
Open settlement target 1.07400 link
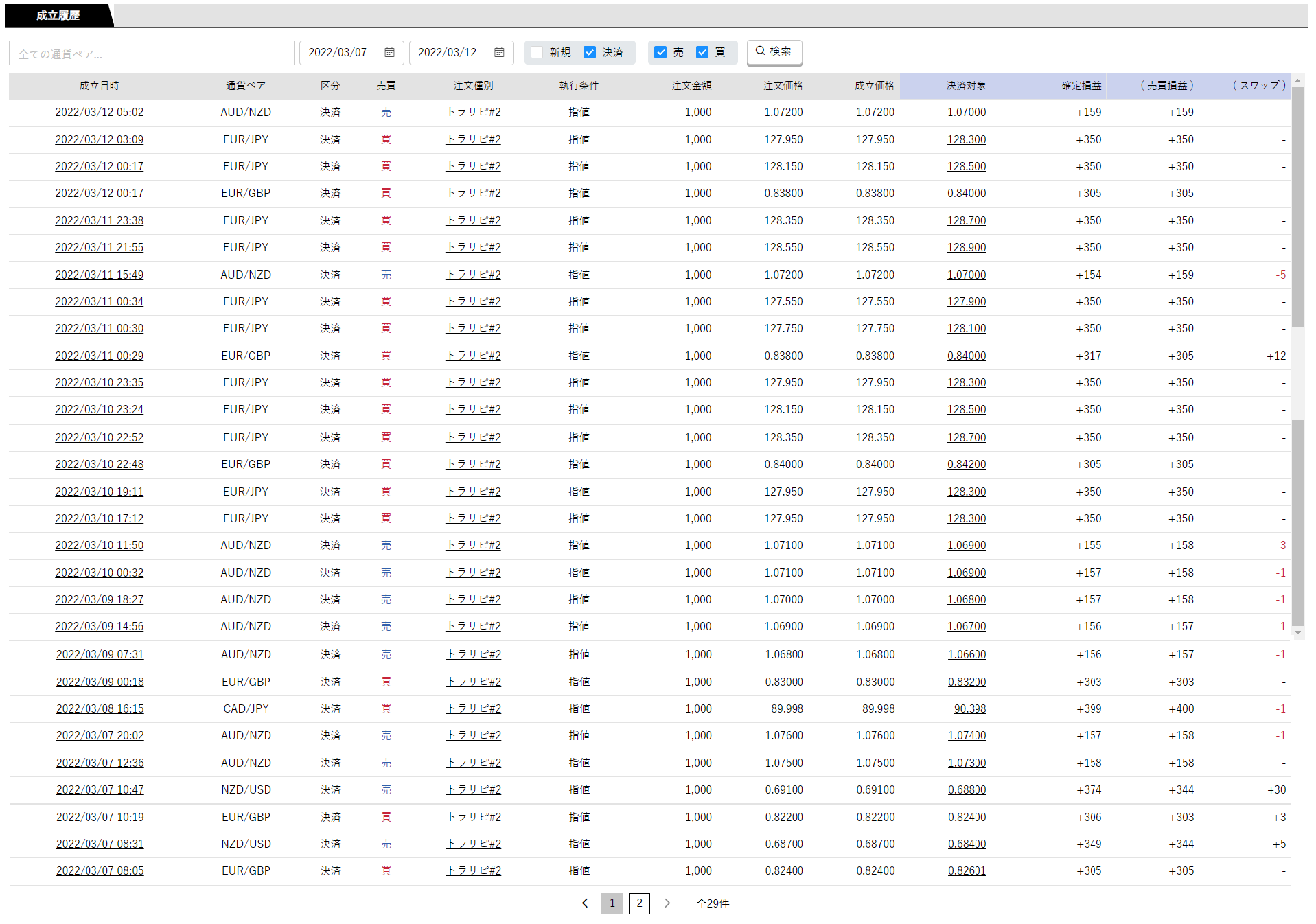[x=967, y=736]
